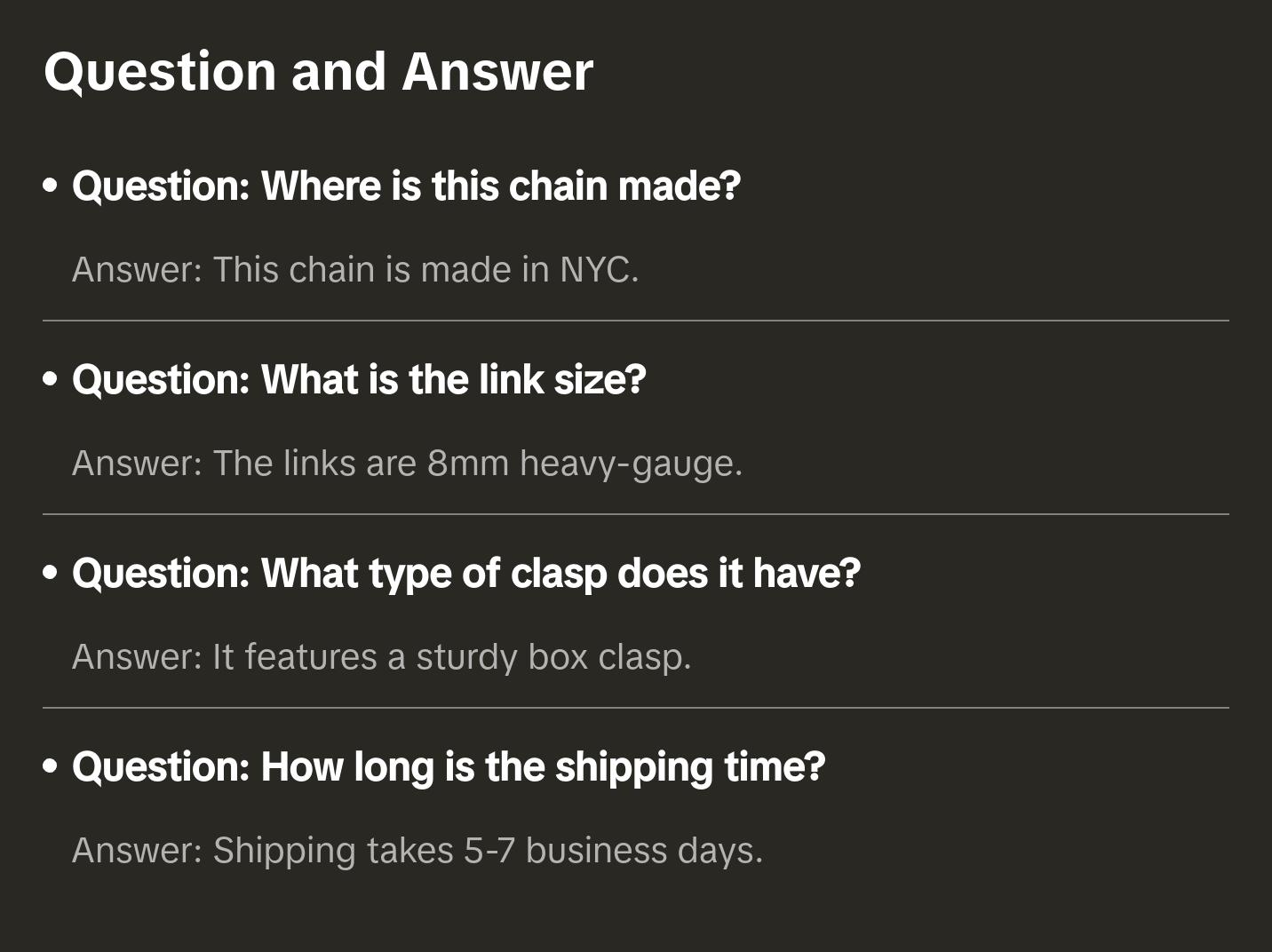The width and height of the screenshot is (1272, 952).
Task: Click the answer about 5-7 business days shipping
Action: pos(417,851)
